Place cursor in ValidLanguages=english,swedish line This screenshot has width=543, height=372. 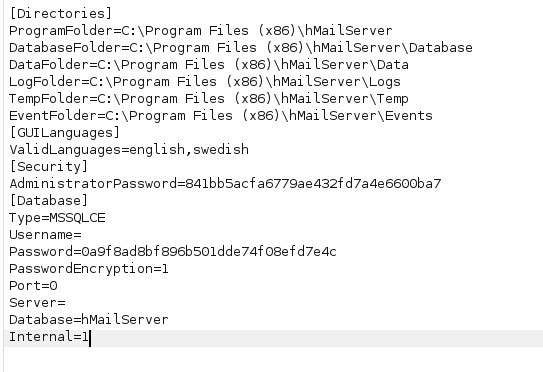click(x=129, y=149)
